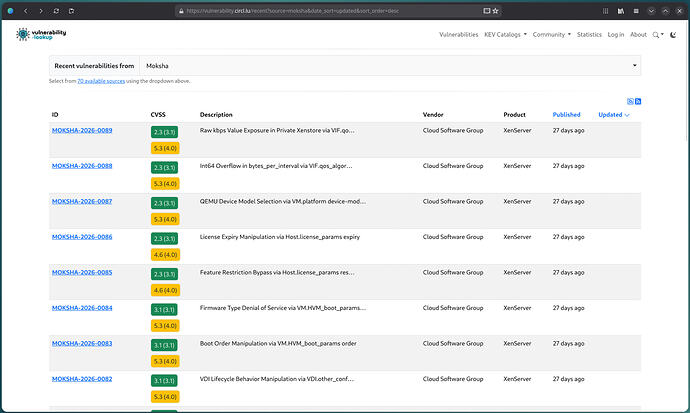Screen dimensions: 690x413
Task: Click 'License Expiry Manipulation' description
Action: click(x=280, y=237)
